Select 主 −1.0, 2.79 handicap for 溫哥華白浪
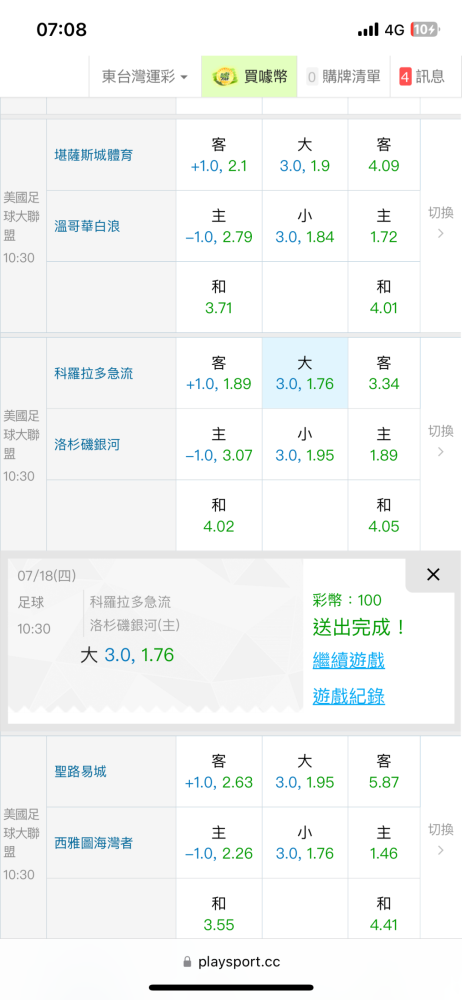 point(219,226)
